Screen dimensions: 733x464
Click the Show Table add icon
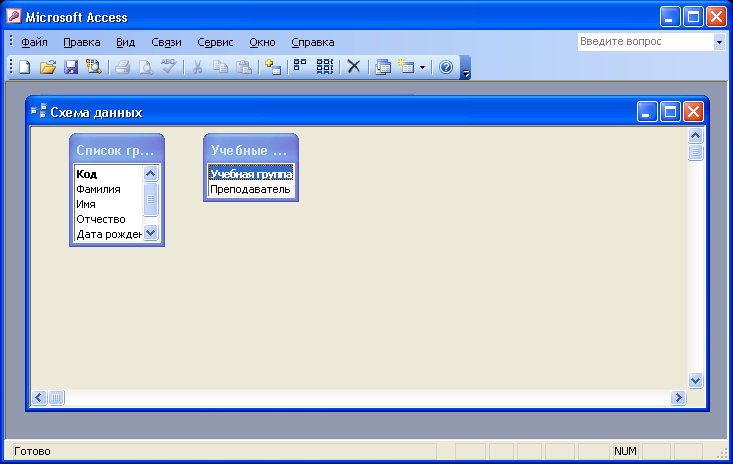coord(273,67)
